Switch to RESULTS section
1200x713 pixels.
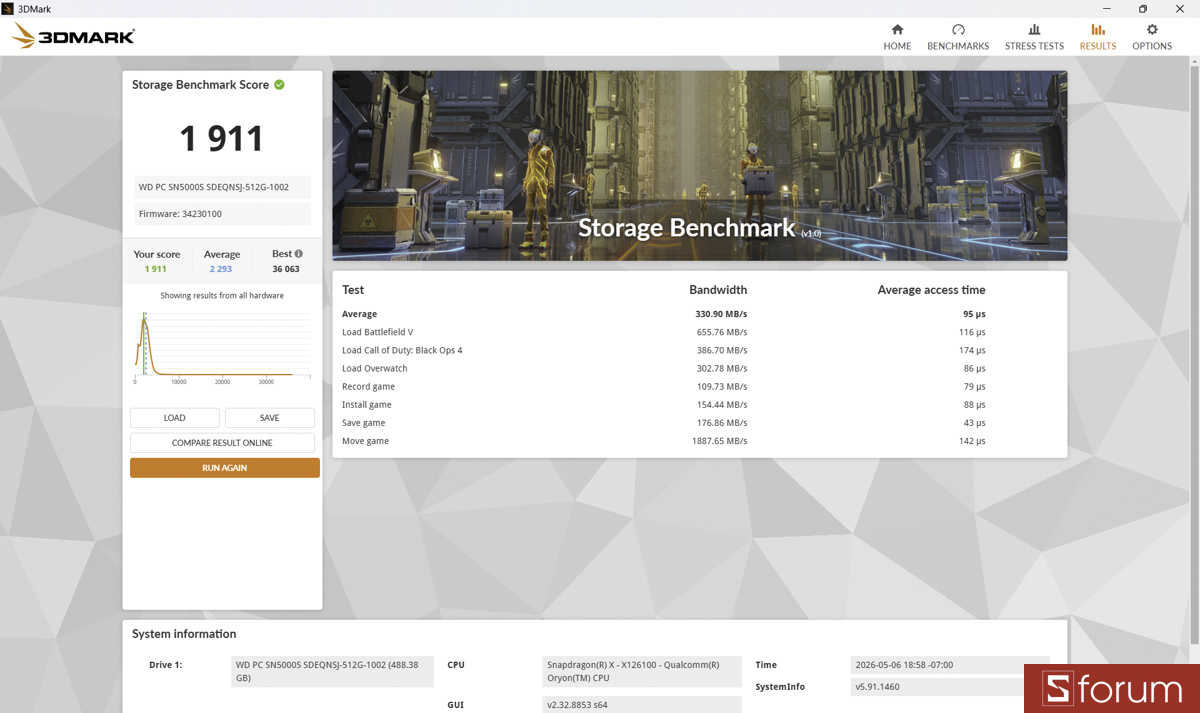click(1098, 37)
